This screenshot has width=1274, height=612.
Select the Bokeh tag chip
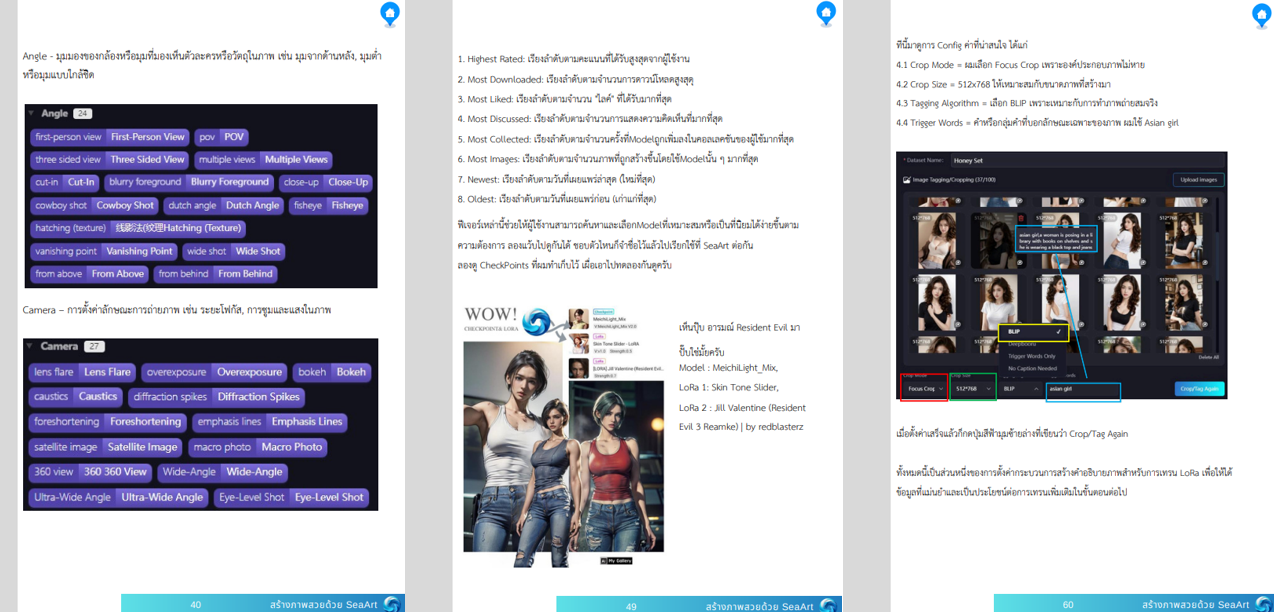tap(332, 372)
